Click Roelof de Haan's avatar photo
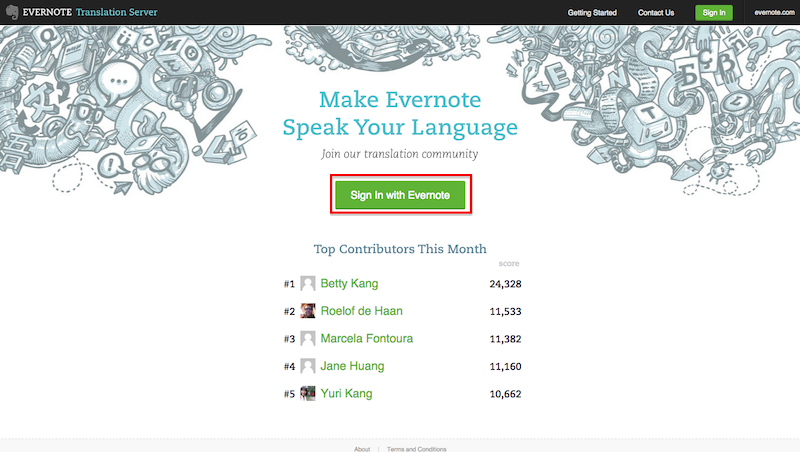 point(308,311)
